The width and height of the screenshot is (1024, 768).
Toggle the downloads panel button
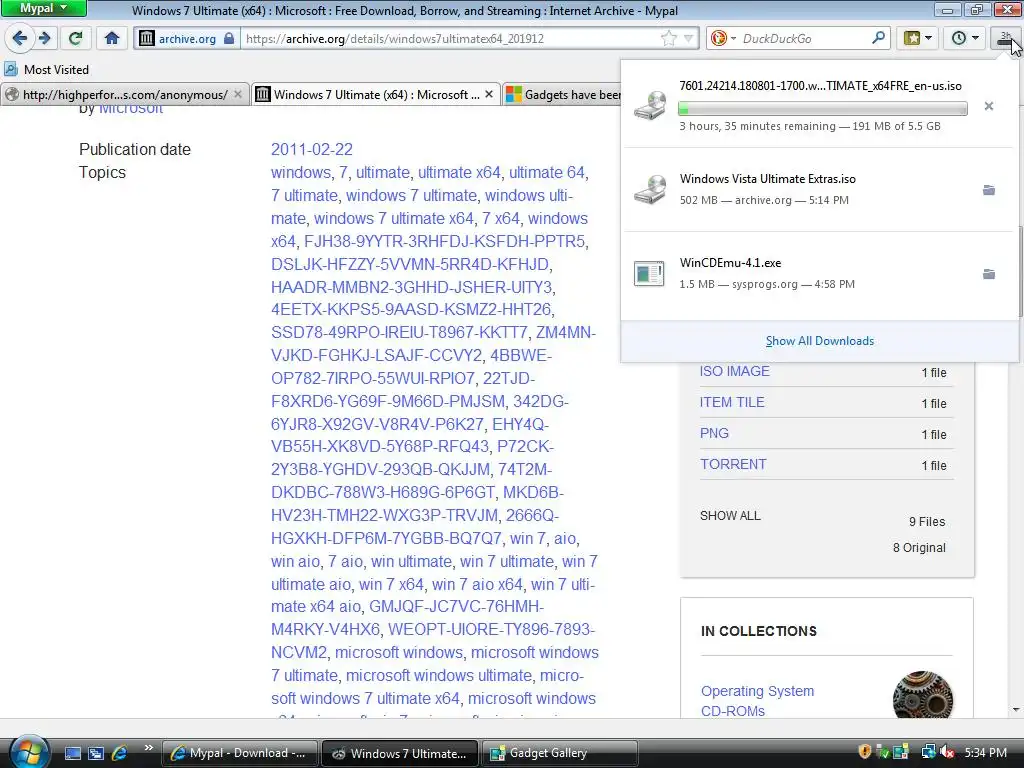point(1006,39)
